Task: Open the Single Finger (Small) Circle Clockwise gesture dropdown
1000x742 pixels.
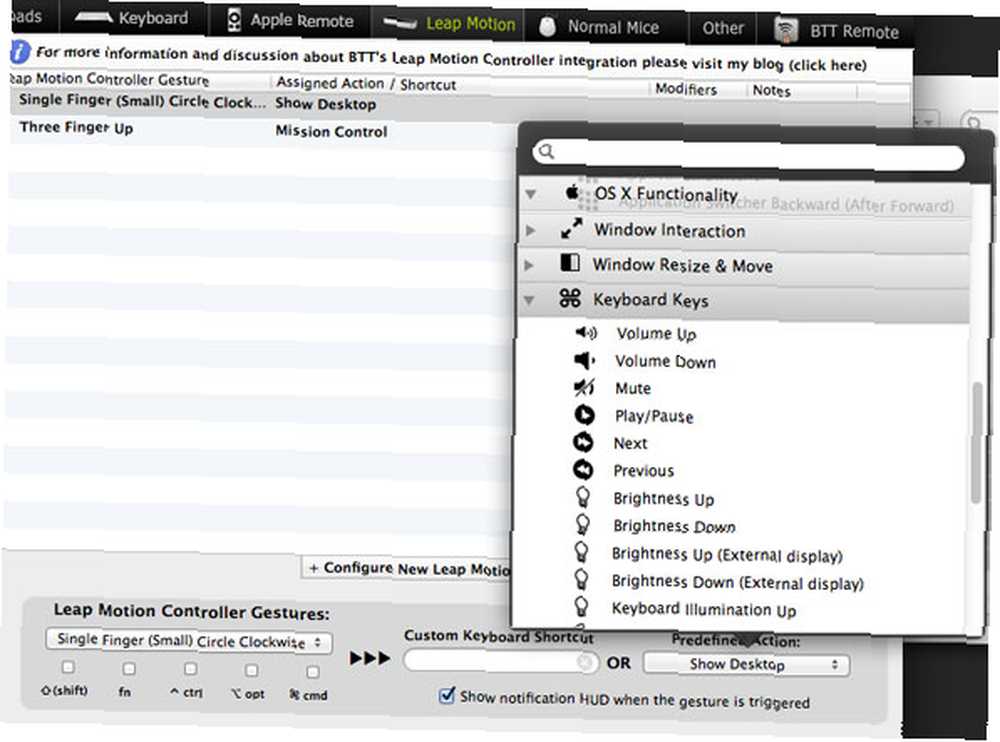Action: [x=189, y=641]
